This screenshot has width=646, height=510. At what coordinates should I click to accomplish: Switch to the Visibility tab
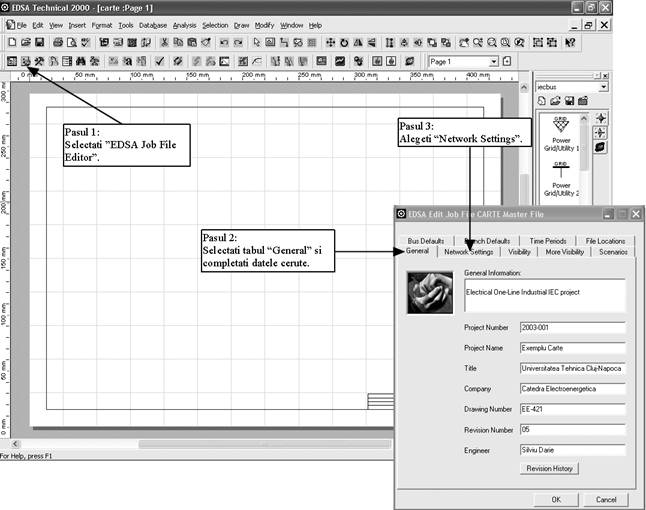519,252
